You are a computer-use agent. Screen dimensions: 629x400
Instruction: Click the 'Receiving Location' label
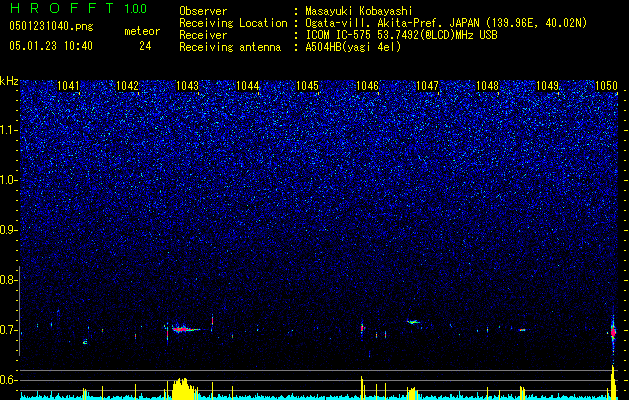click(233, 23)
